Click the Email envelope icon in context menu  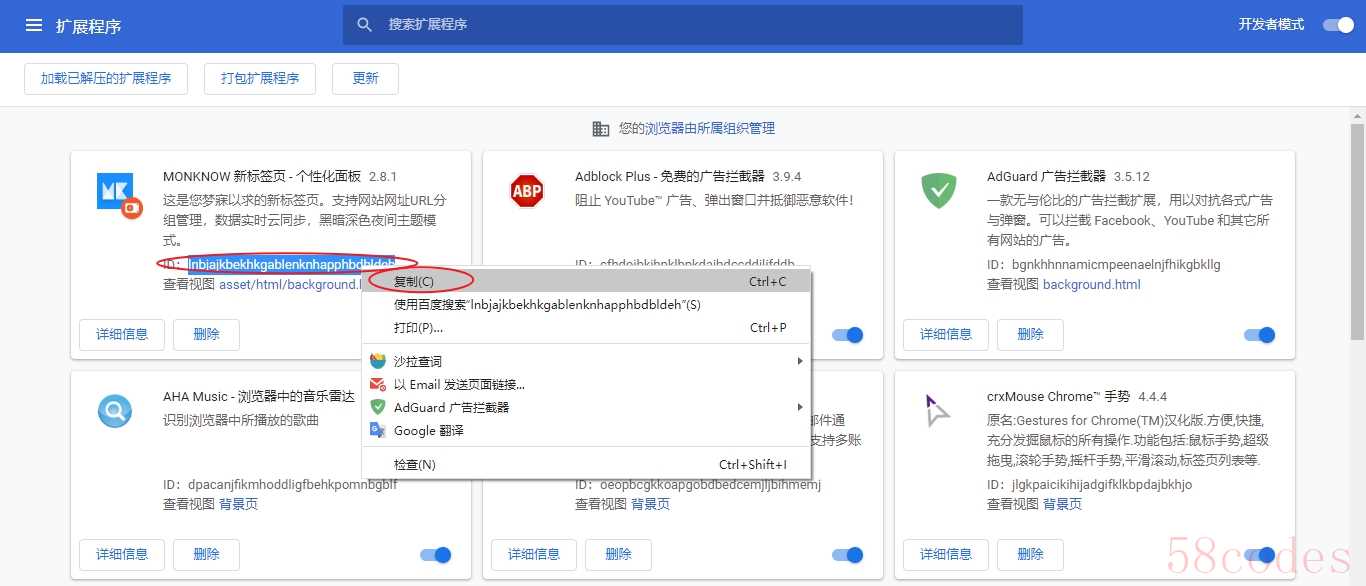point(378,384)
